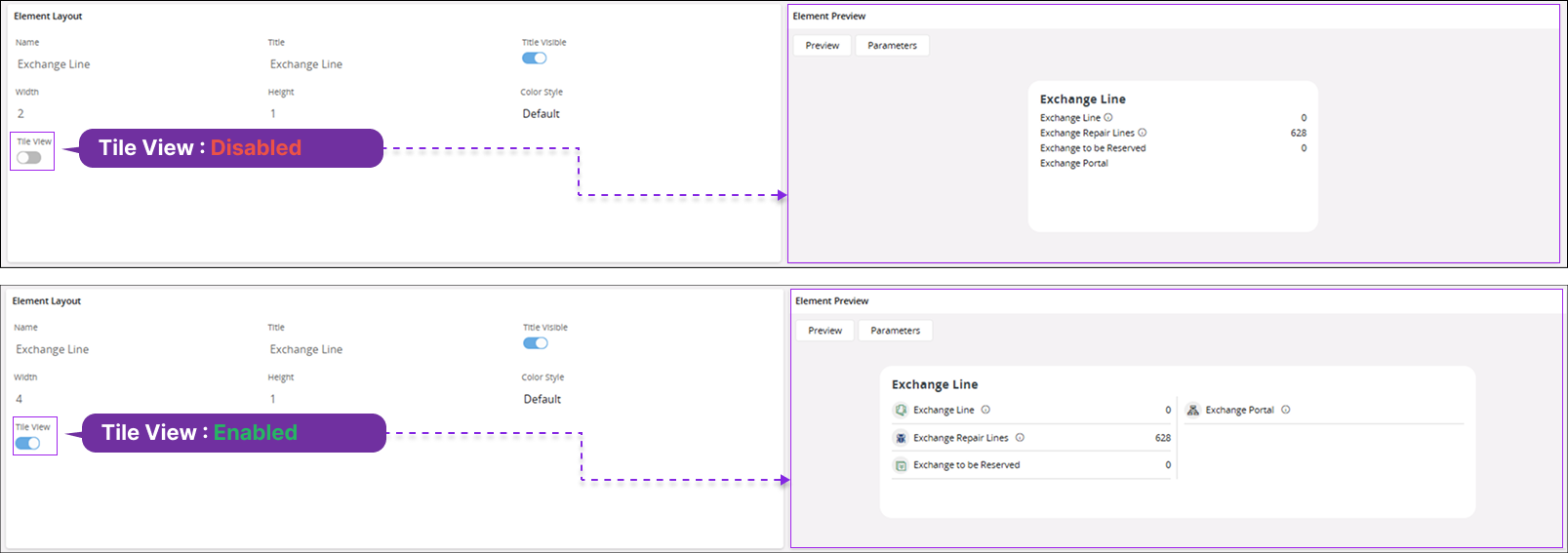
Task: Open Color Style dropdown in the Width 4 layout
Action: (x=543, y=399)
